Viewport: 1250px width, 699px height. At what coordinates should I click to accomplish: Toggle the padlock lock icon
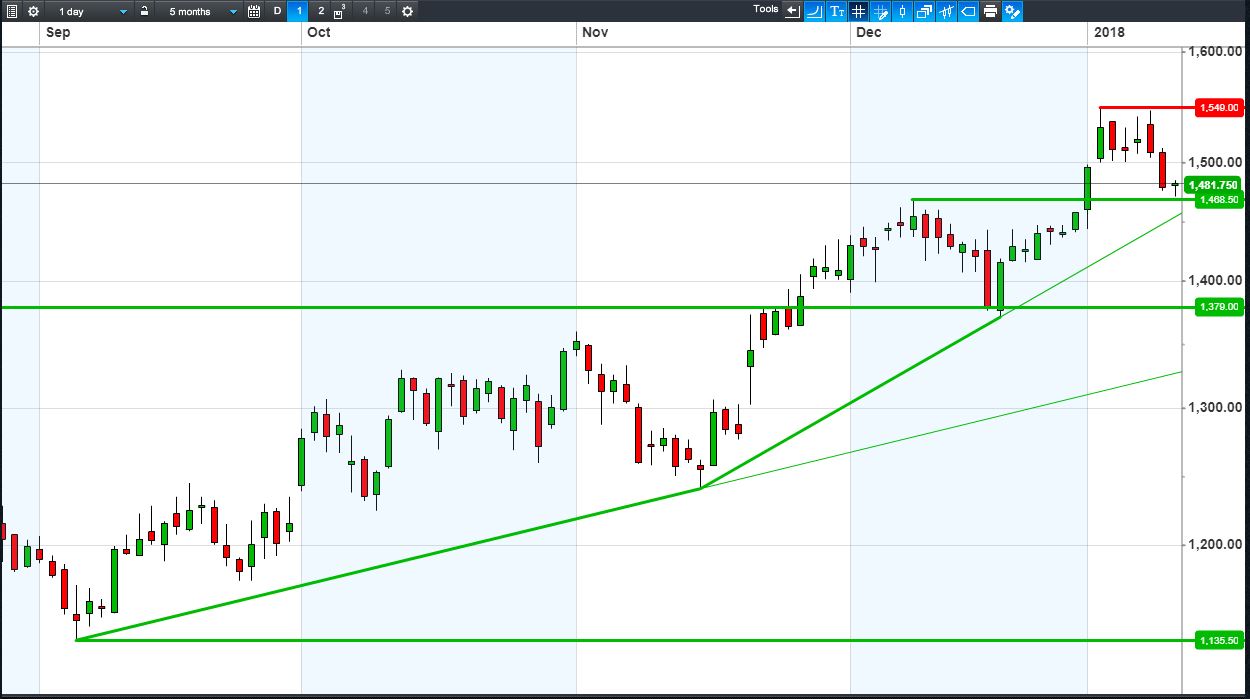[144, 11]
